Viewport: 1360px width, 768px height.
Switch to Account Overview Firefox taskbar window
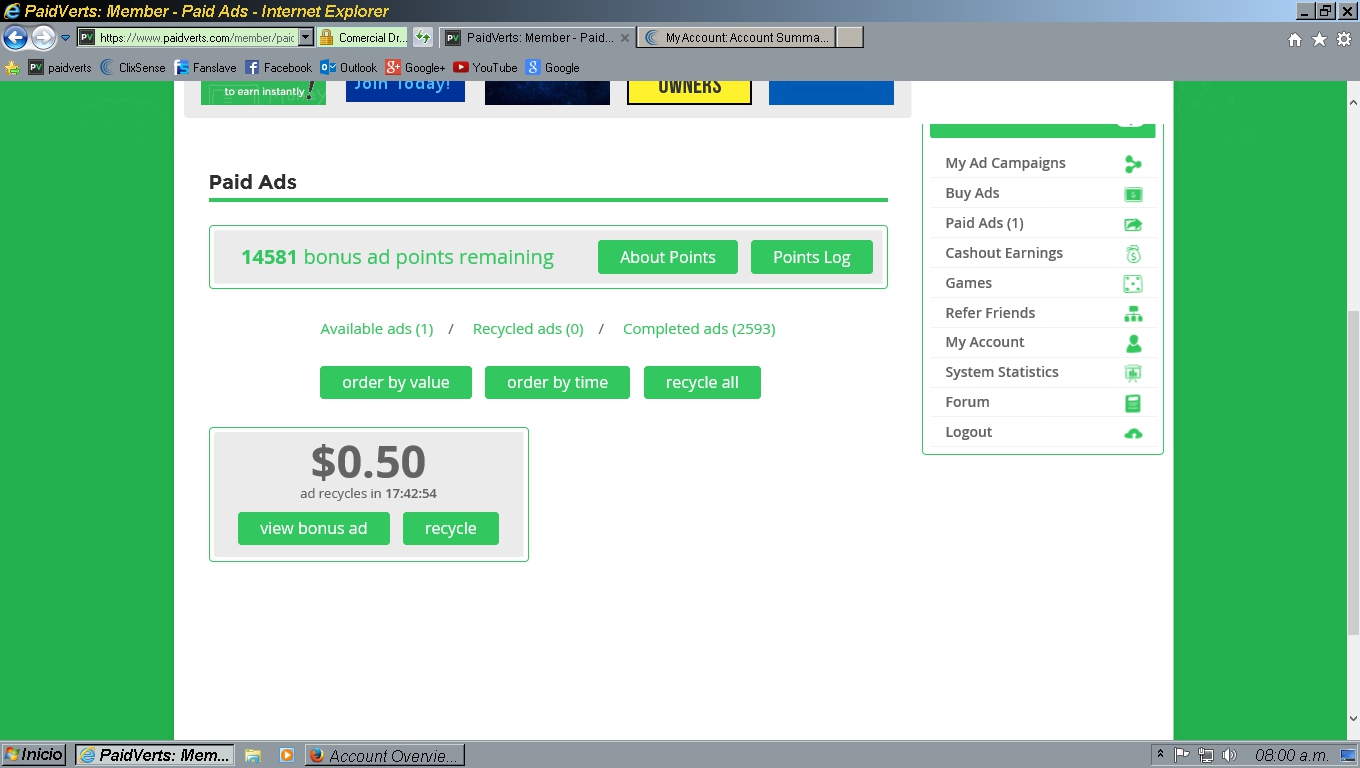pyautogui.click(x=384, y=755)
